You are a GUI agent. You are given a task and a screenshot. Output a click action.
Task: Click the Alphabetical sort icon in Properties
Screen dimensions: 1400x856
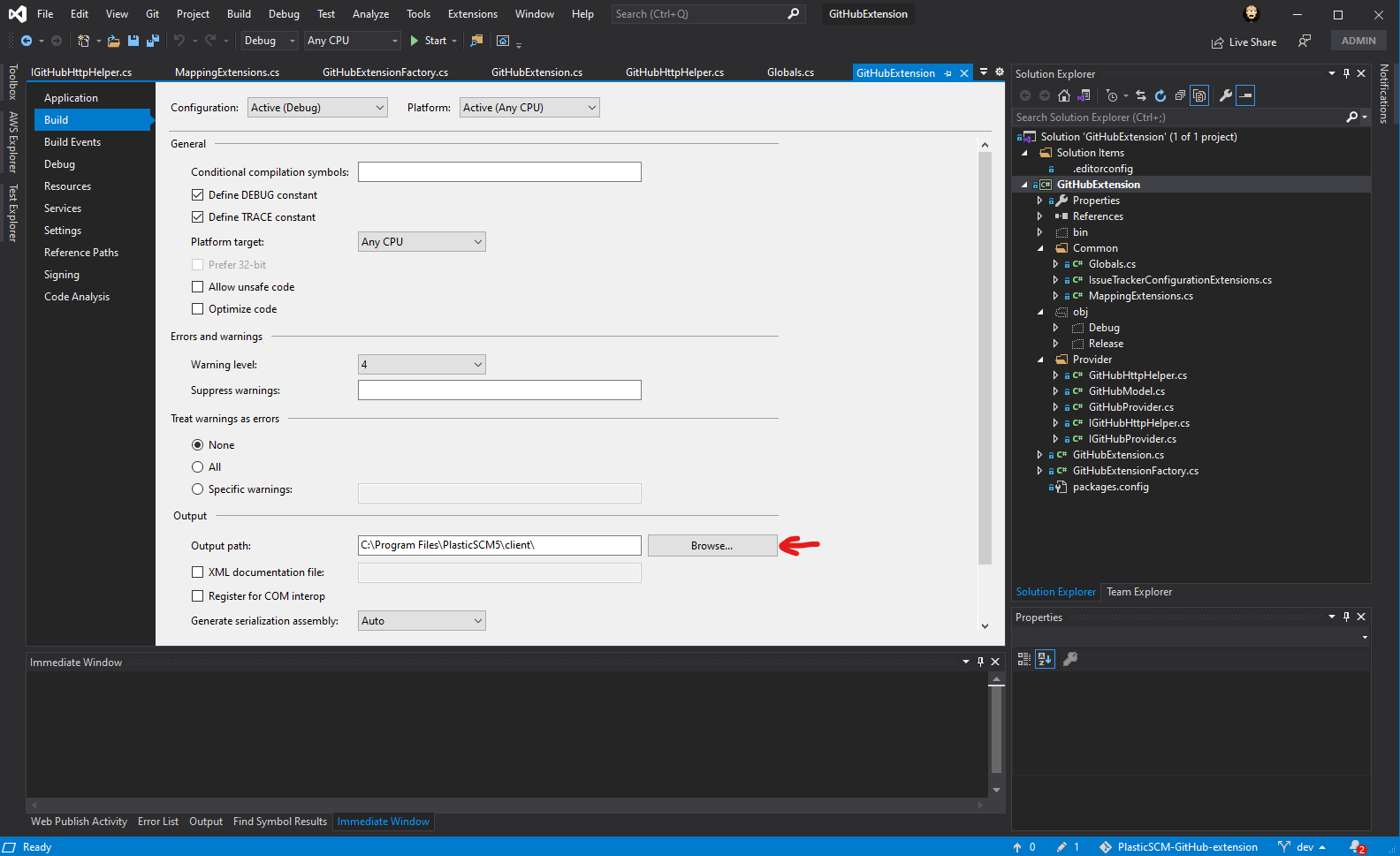pyautogui.click(x=1045, y=659)
